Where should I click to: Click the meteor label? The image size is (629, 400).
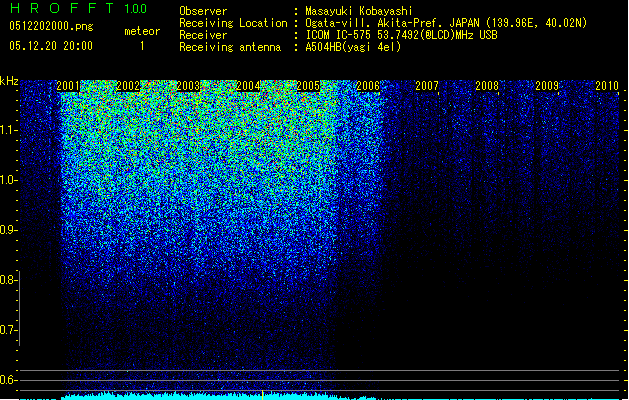(142, 31)
